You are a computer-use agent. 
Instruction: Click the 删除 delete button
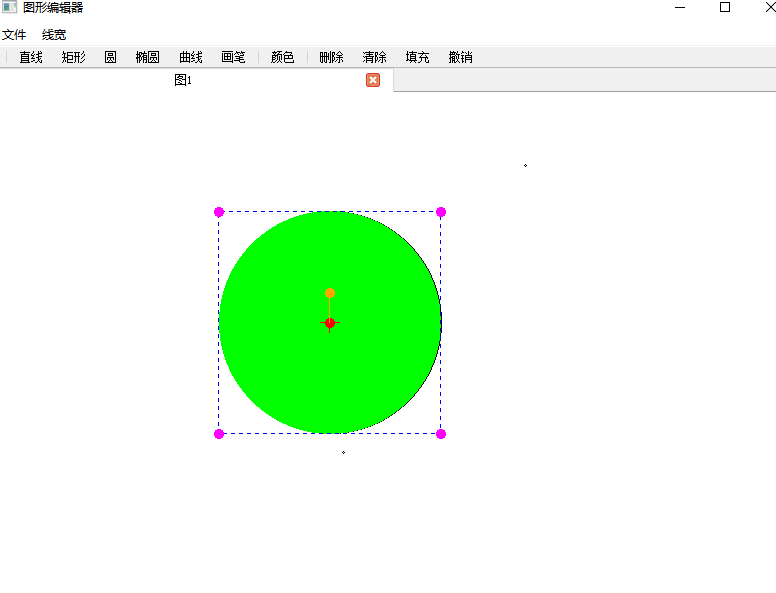point(331,57)
